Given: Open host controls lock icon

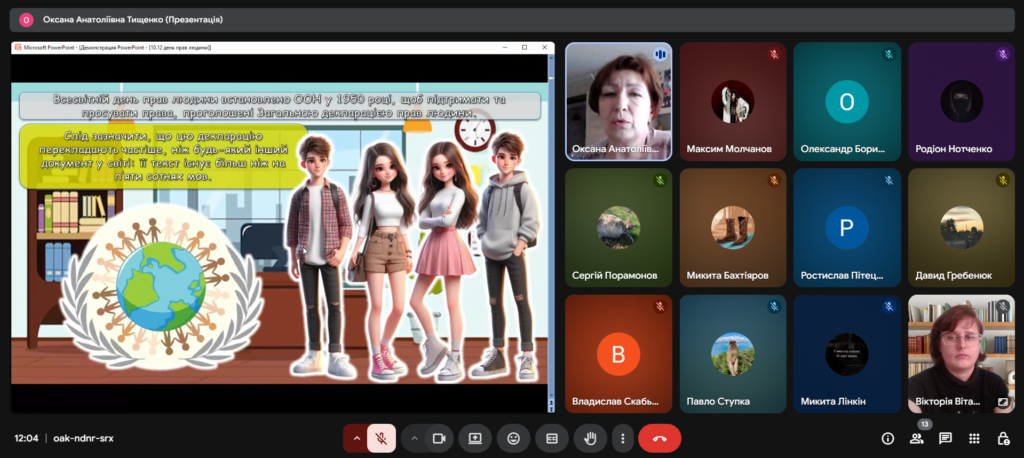Looking at the screenshot, I should [1002, 438].
